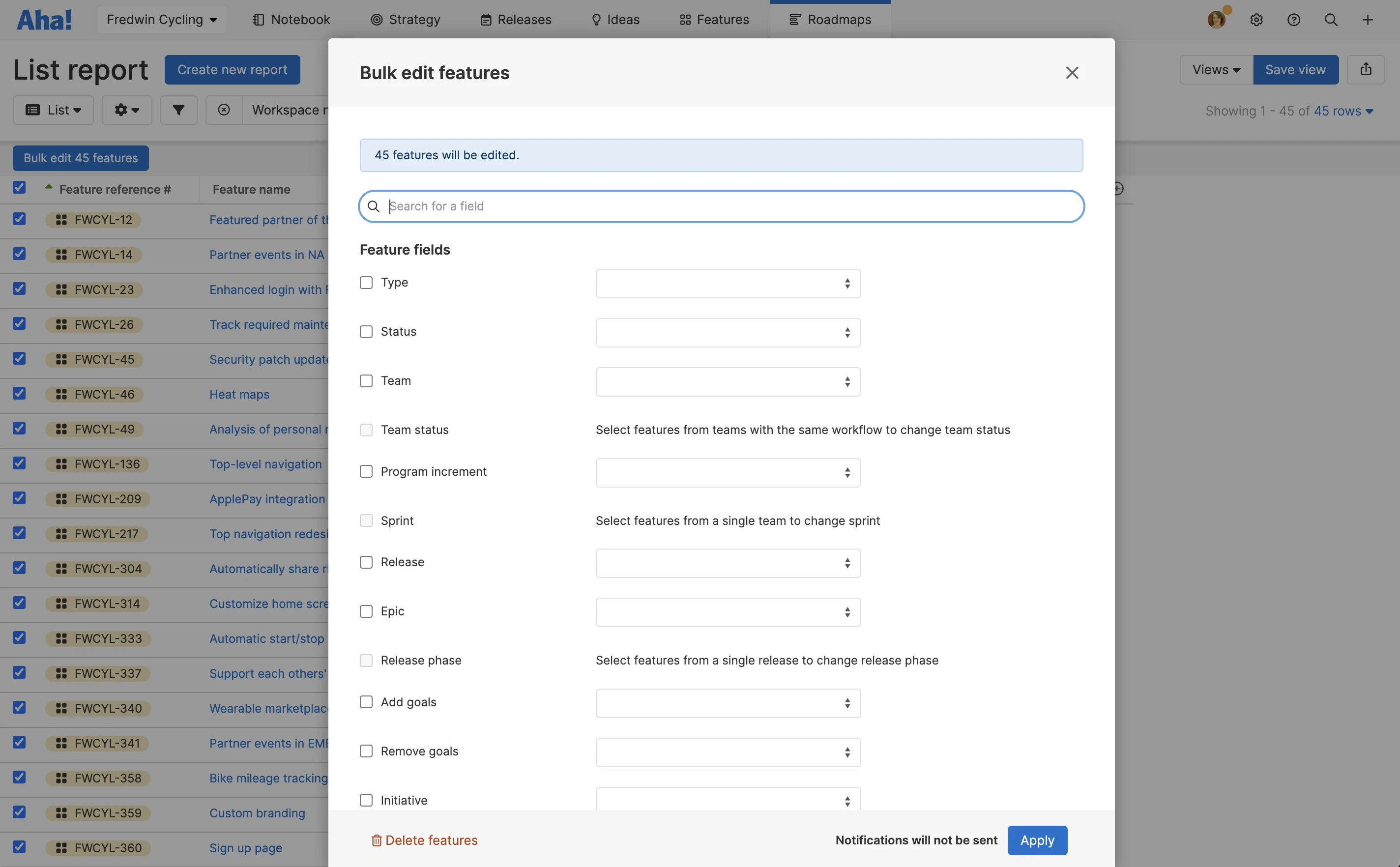Enable the Status field checkbox
The image size is (1400, 867).
(x=366, y=331)
